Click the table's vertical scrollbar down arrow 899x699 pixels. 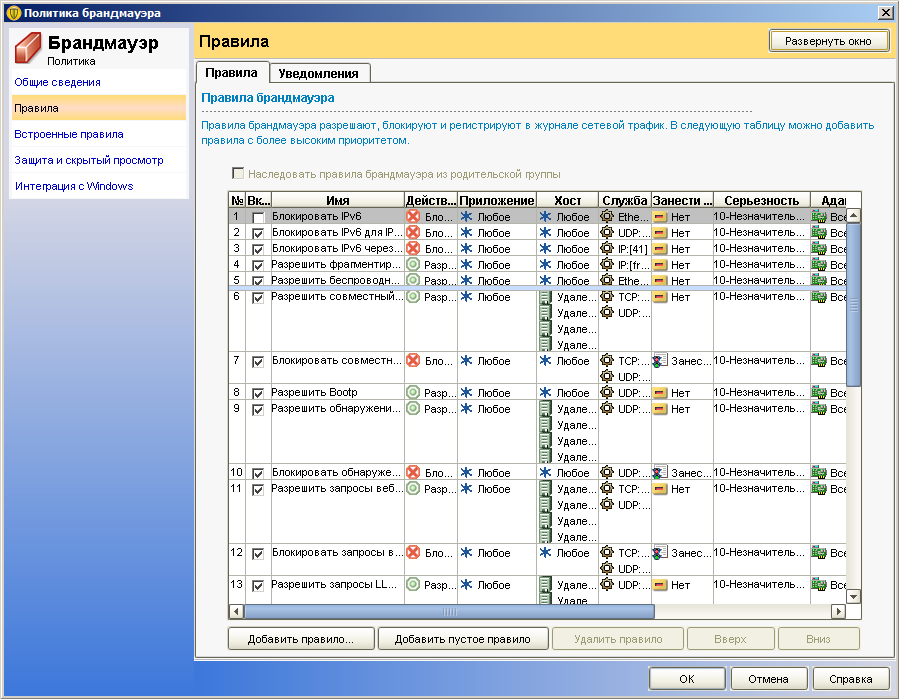tap(854, 596)
